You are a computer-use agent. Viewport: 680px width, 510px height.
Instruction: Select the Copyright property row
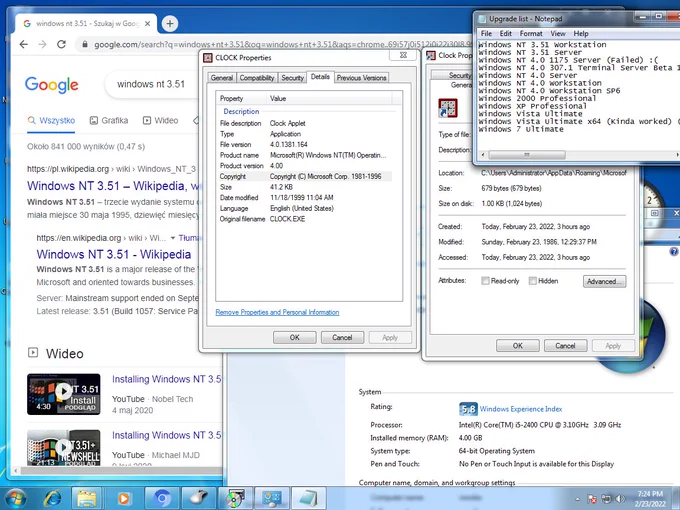[305, 177]
